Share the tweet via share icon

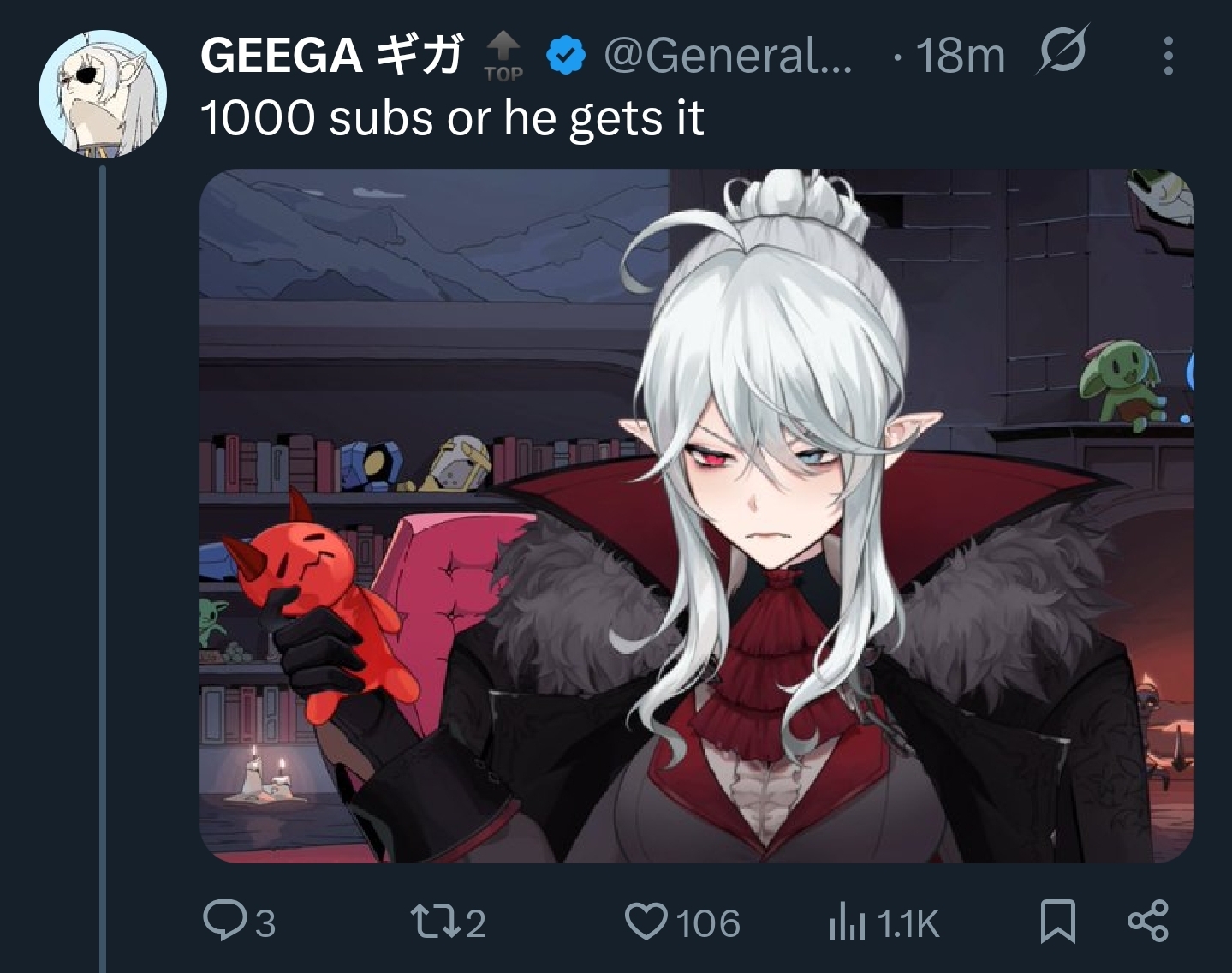point(1147,922)
